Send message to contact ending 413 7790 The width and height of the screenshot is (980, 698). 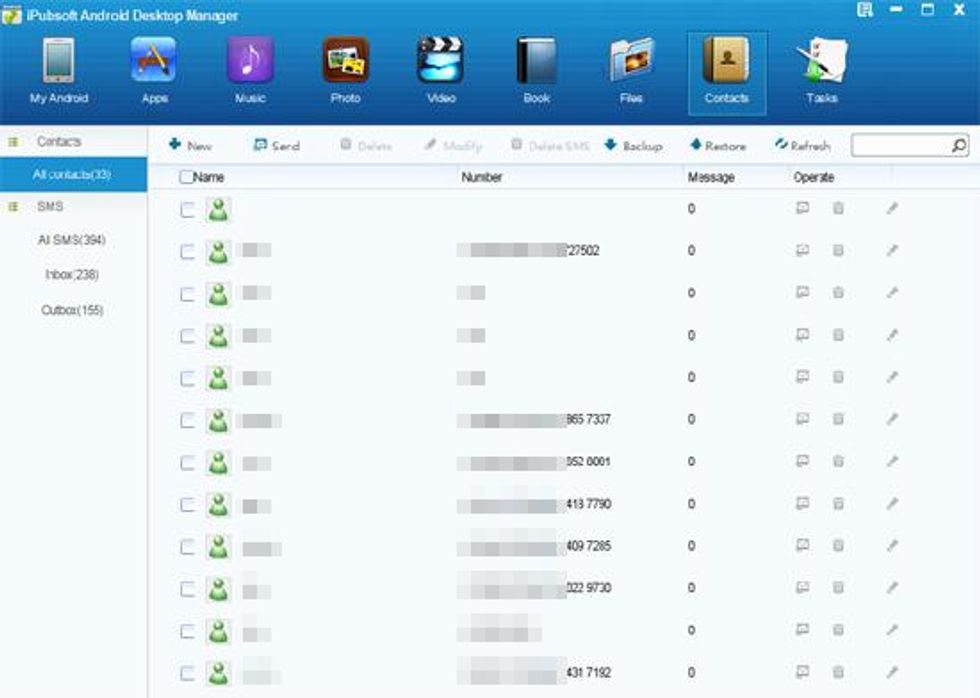pyautogui.click(x=802, y=504)
